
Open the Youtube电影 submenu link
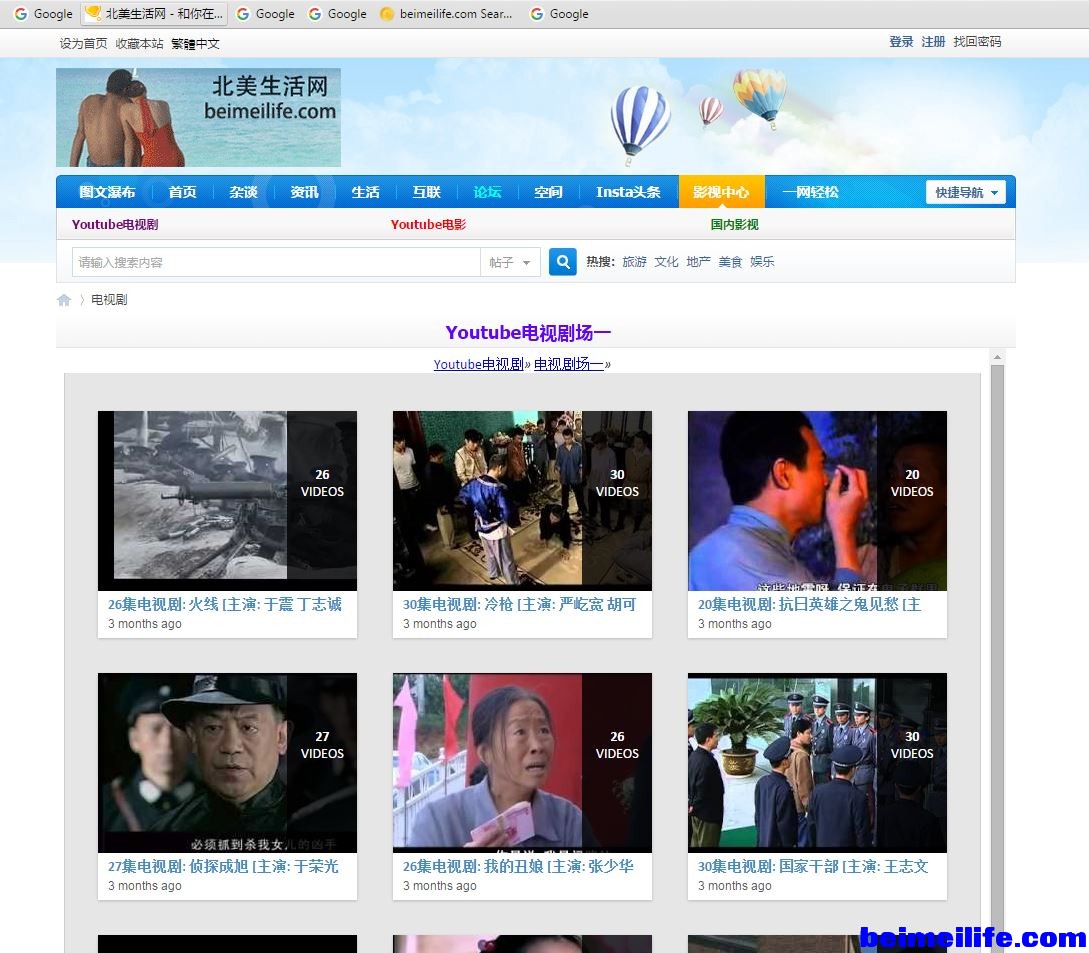pos(428,225)
